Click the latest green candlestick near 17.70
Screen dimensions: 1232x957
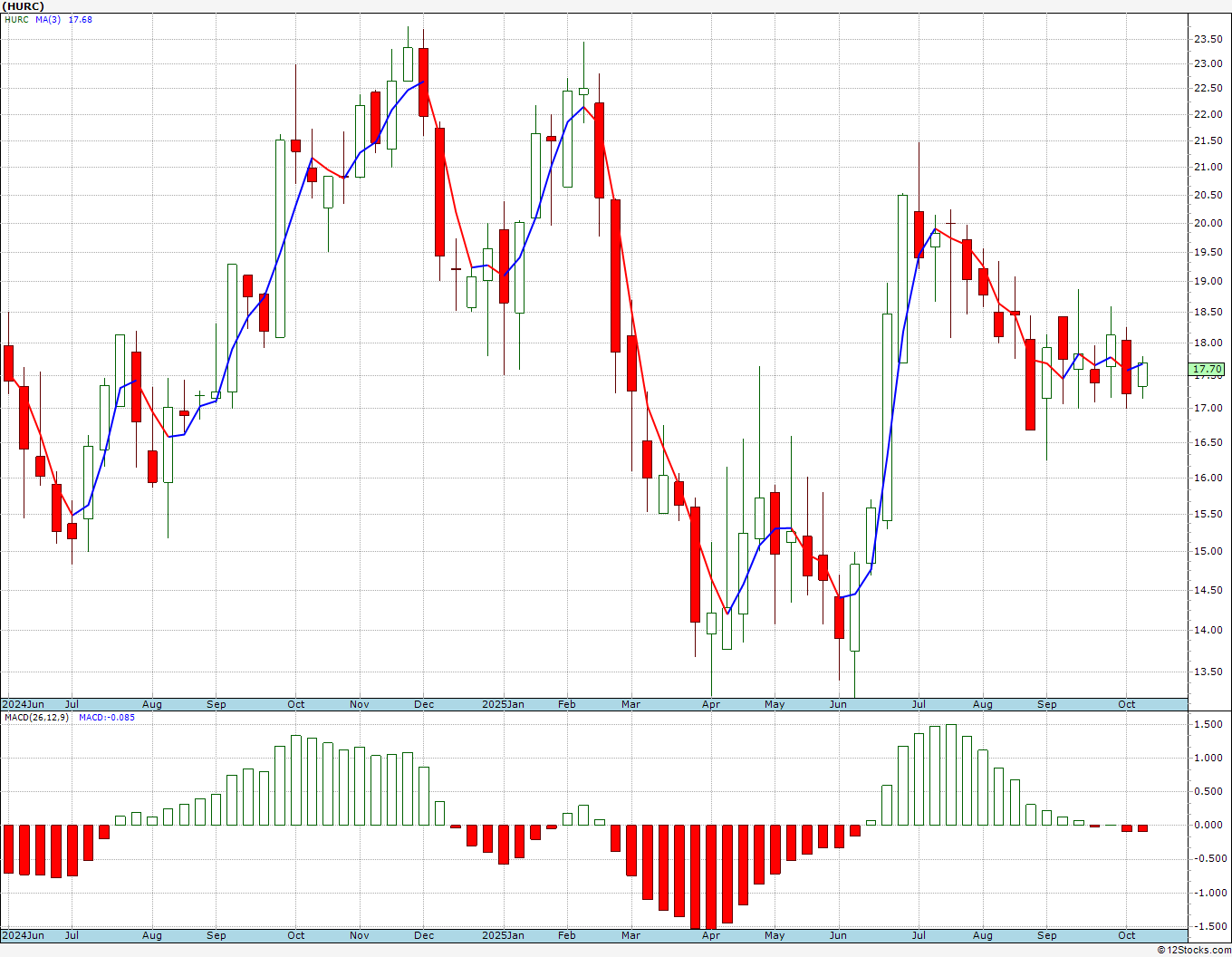(1142, 374)
